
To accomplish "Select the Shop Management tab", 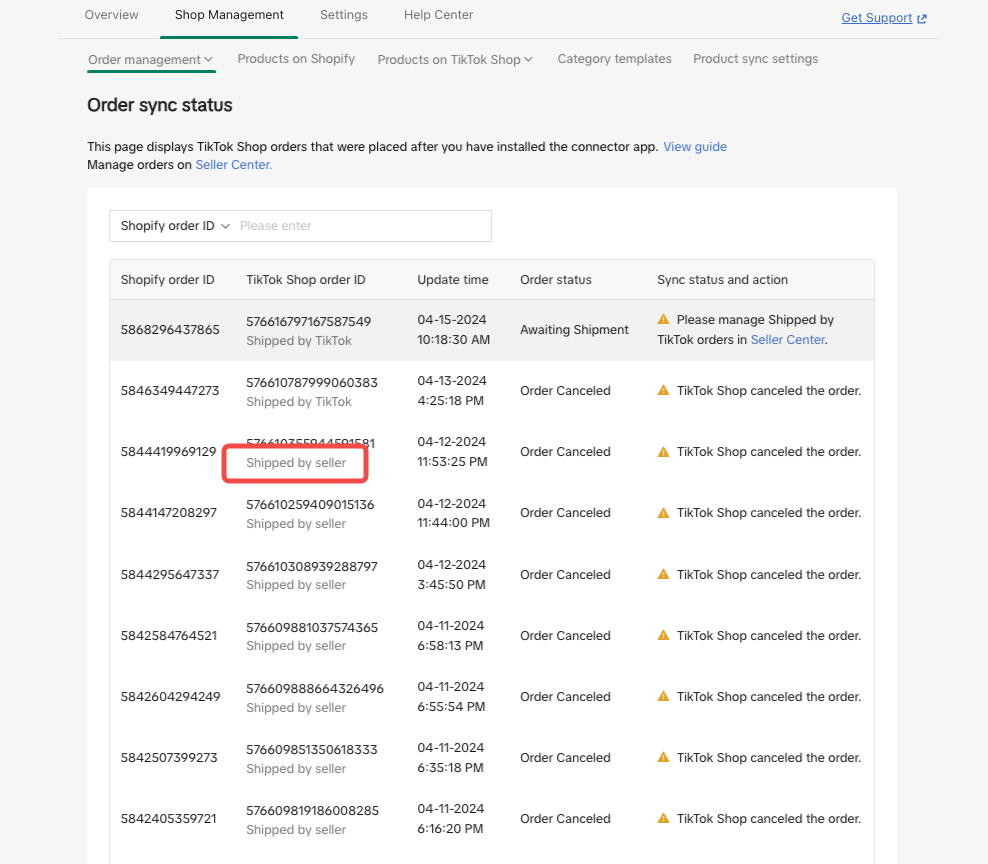I will [229, 14].
